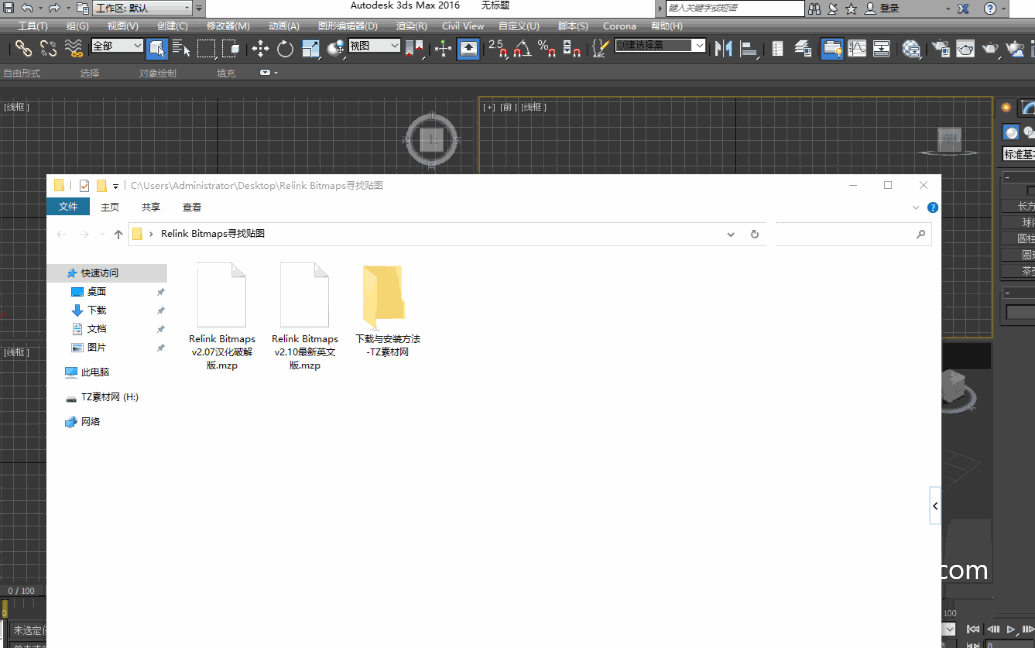Screen dimensions: 1035x648
Task: Click the Explorer up-one-level arrow
Action: (118, 234)
